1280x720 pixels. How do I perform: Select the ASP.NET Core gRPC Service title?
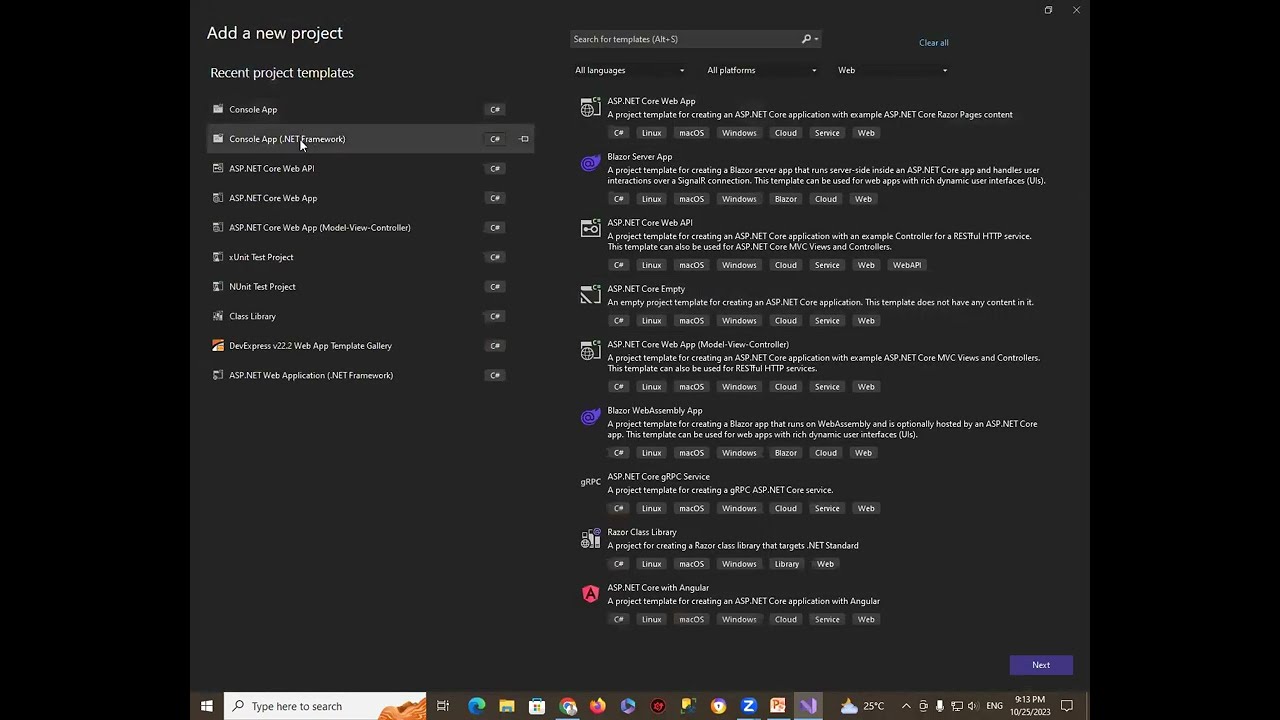[x=658, y=477]
